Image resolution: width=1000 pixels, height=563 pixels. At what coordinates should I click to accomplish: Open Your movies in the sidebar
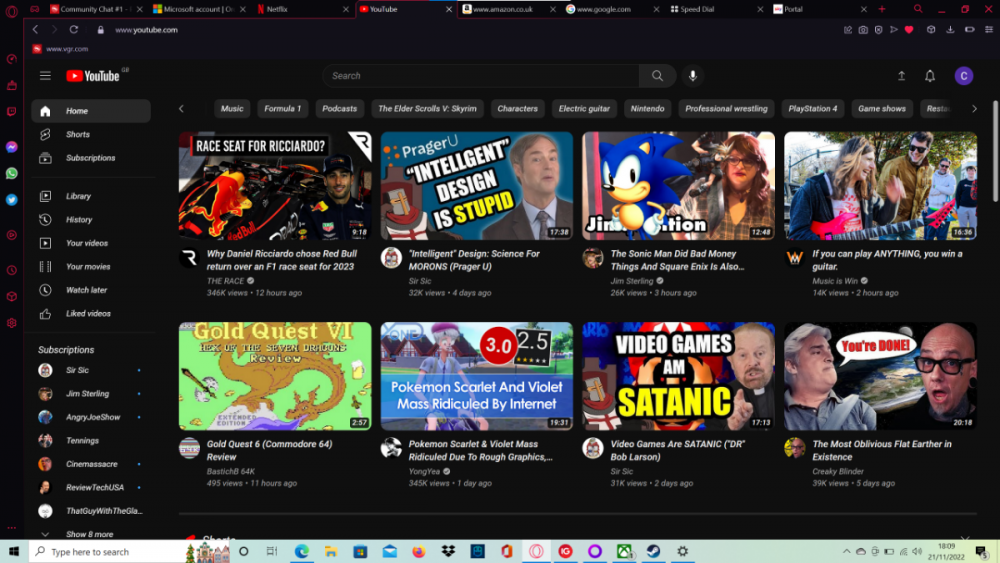pyautogui.click(x=91, y=267)
